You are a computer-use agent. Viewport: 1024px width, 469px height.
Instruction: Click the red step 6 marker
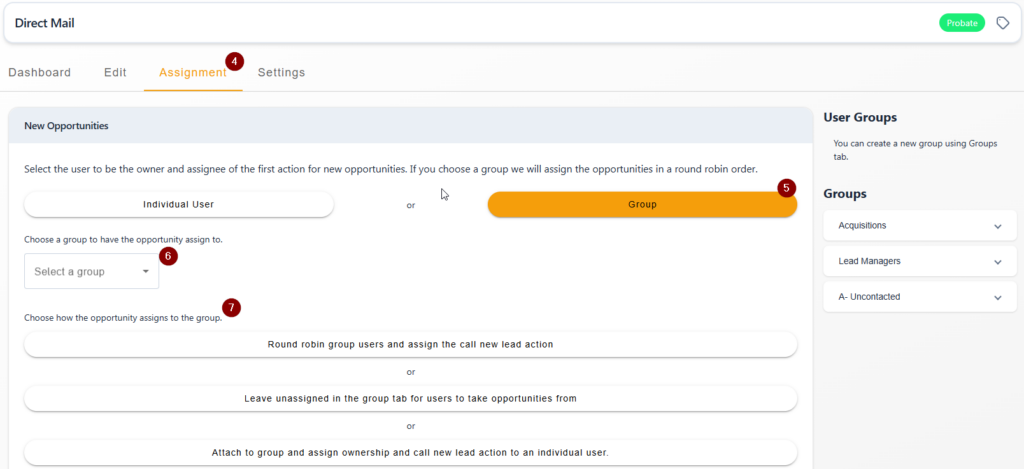[x=168, y=256]
